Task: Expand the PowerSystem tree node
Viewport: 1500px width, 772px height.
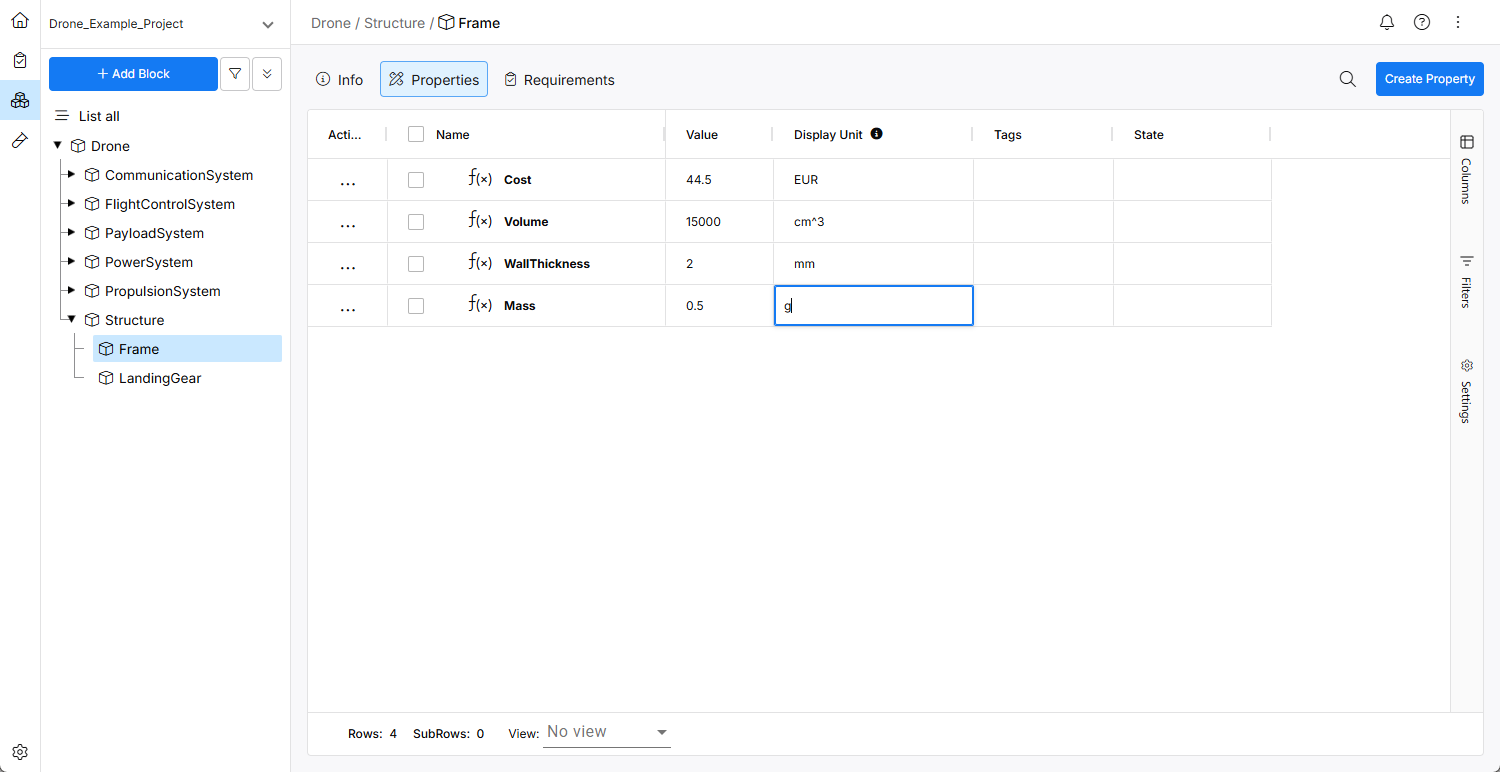Action: pyautogui.click(x=71, y=262)
